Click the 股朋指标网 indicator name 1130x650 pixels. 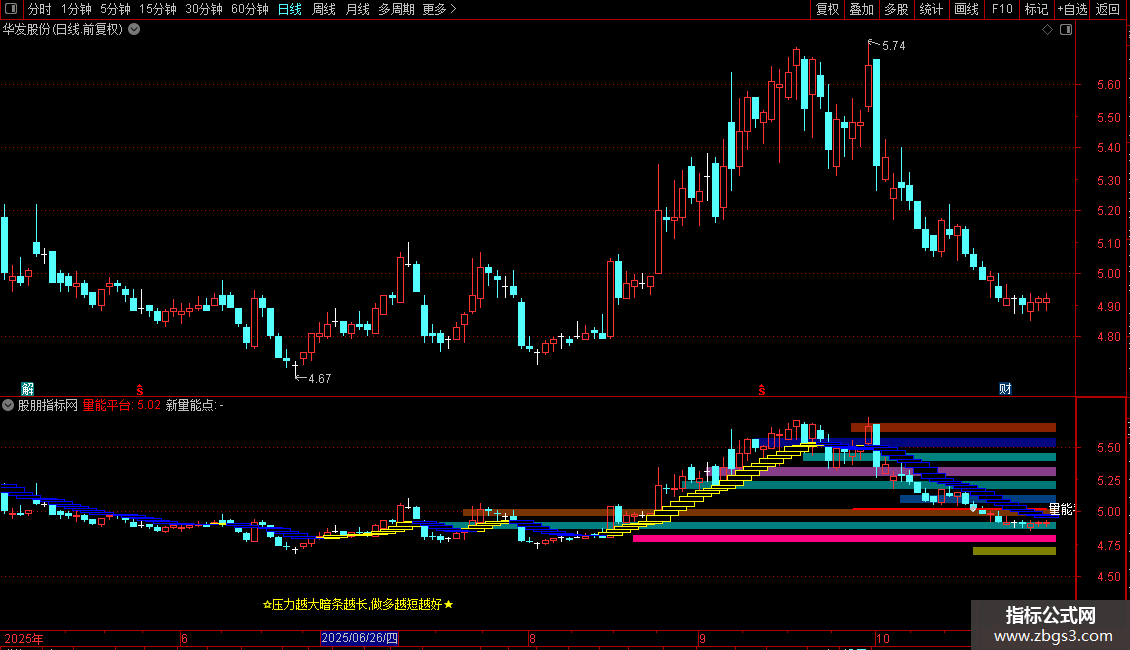(x=48, y=405)
